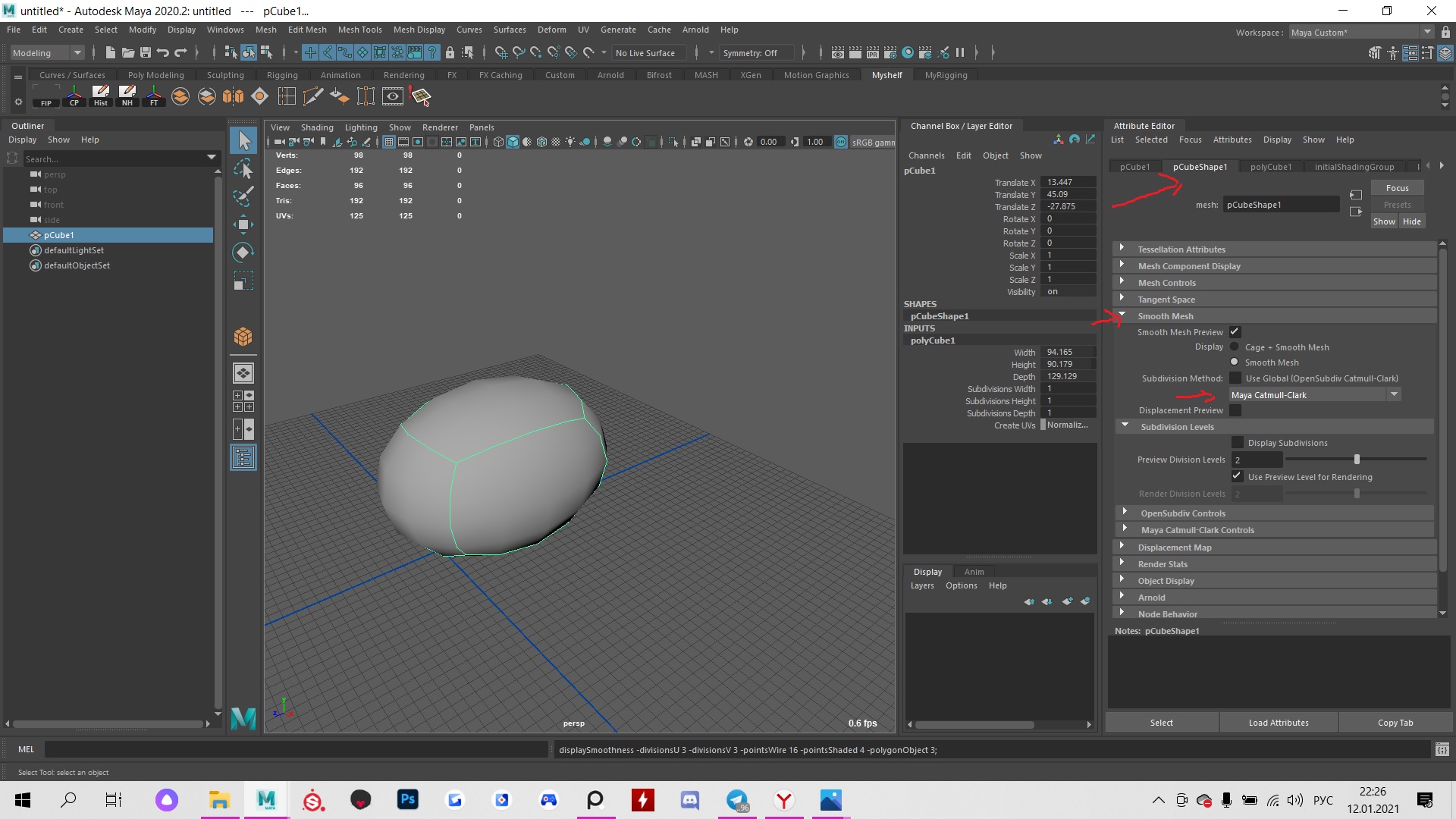Screen dimensions: 1456x819
Task: Click the Focus button
Action: coord(1397,187)
